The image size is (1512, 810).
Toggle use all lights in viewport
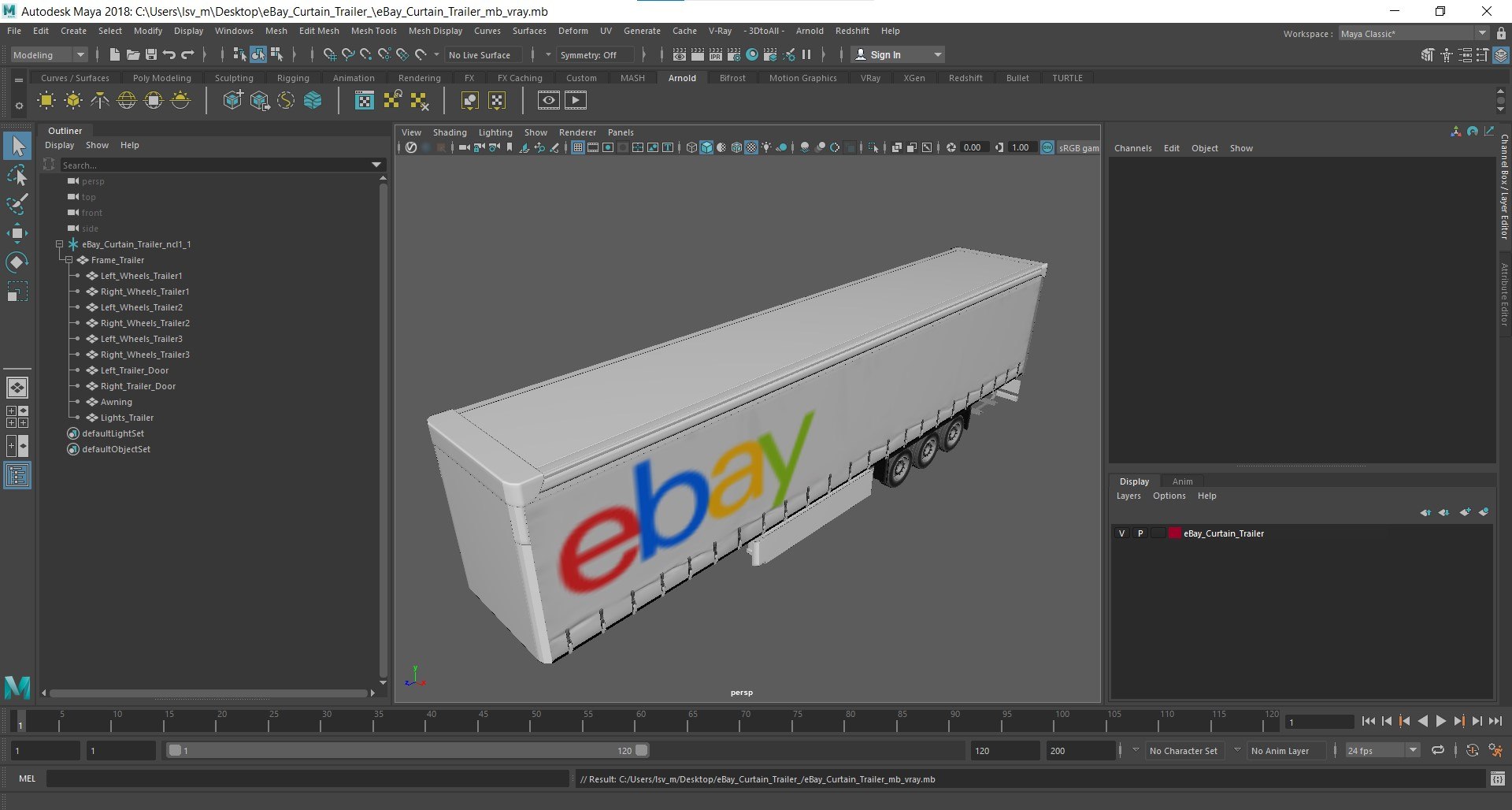pyautogui.click(x=766, y=147)
